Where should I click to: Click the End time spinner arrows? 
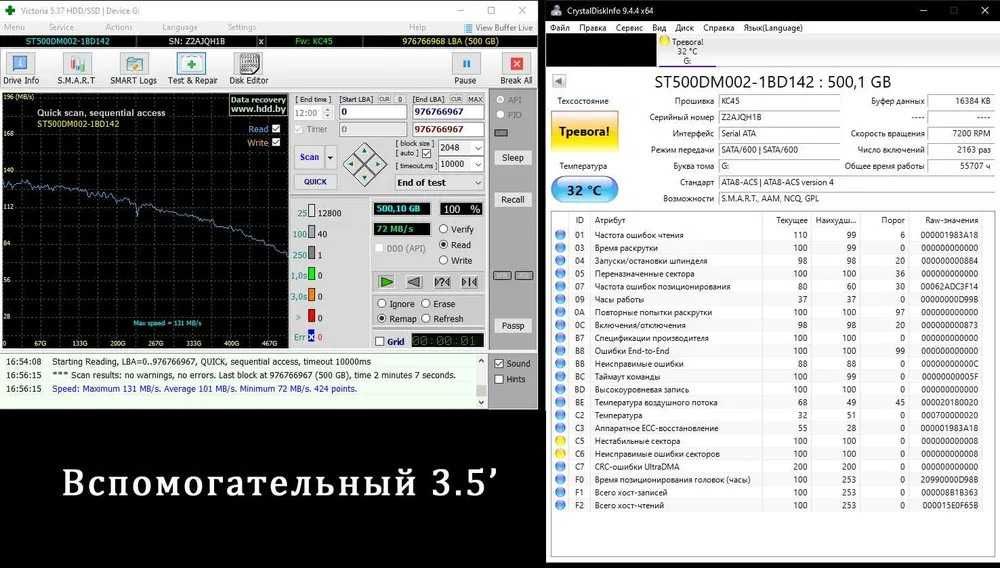coord(328,113)
